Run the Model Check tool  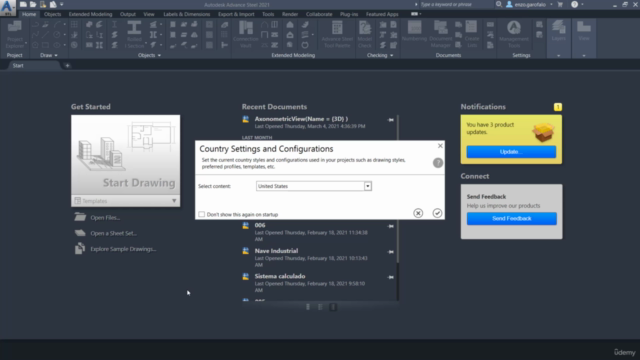coord(365,35)
